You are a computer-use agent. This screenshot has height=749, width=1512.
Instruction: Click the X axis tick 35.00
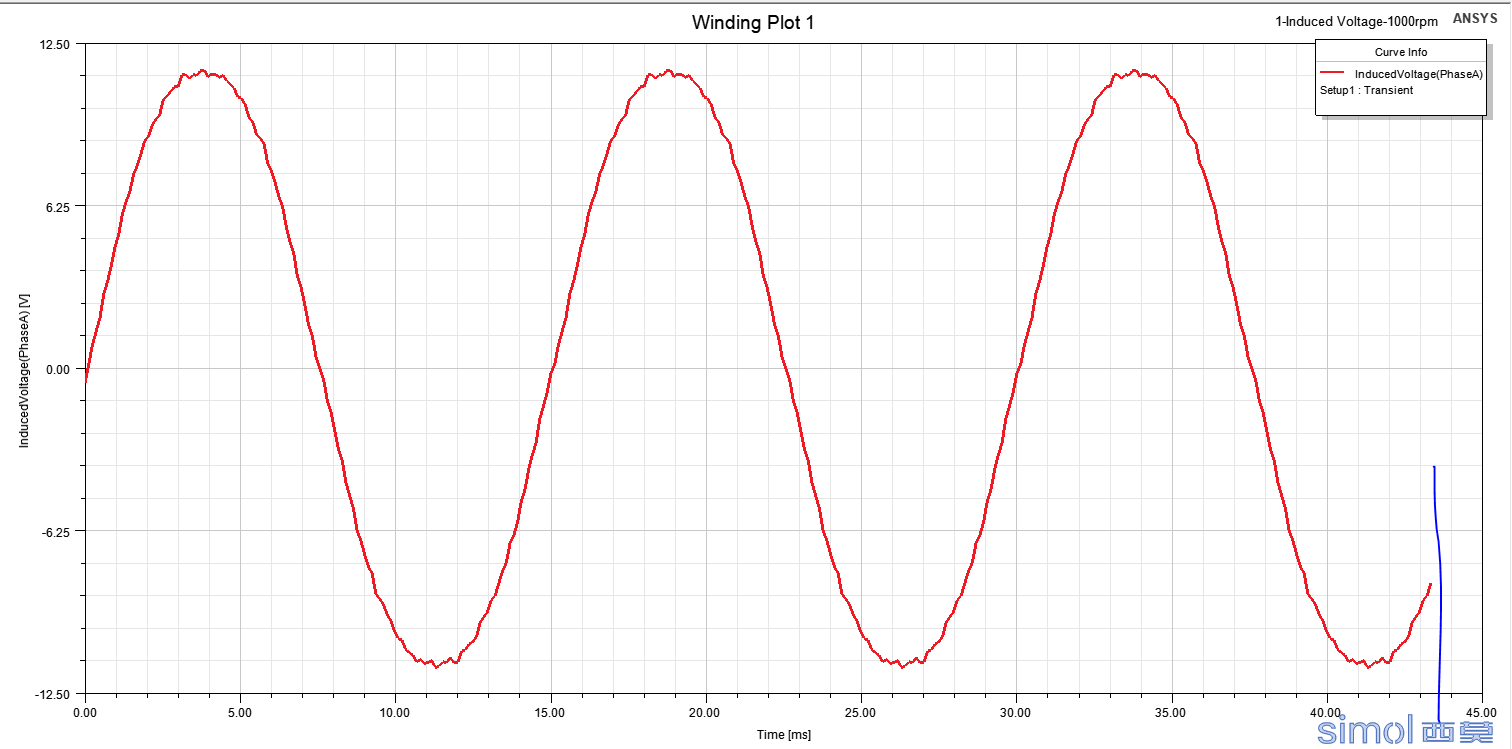pos(1171,713)
